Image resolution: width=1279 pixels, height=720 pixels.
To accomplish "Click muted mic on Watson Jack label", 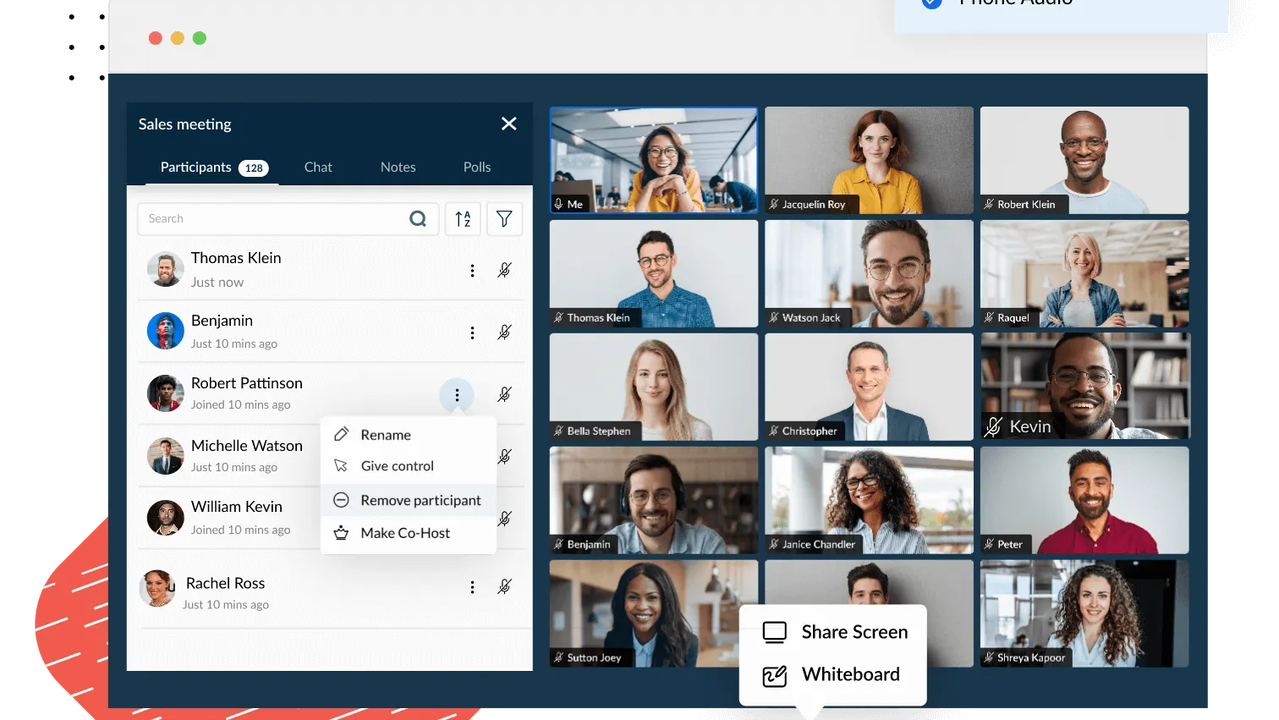I will coord(774,318).
